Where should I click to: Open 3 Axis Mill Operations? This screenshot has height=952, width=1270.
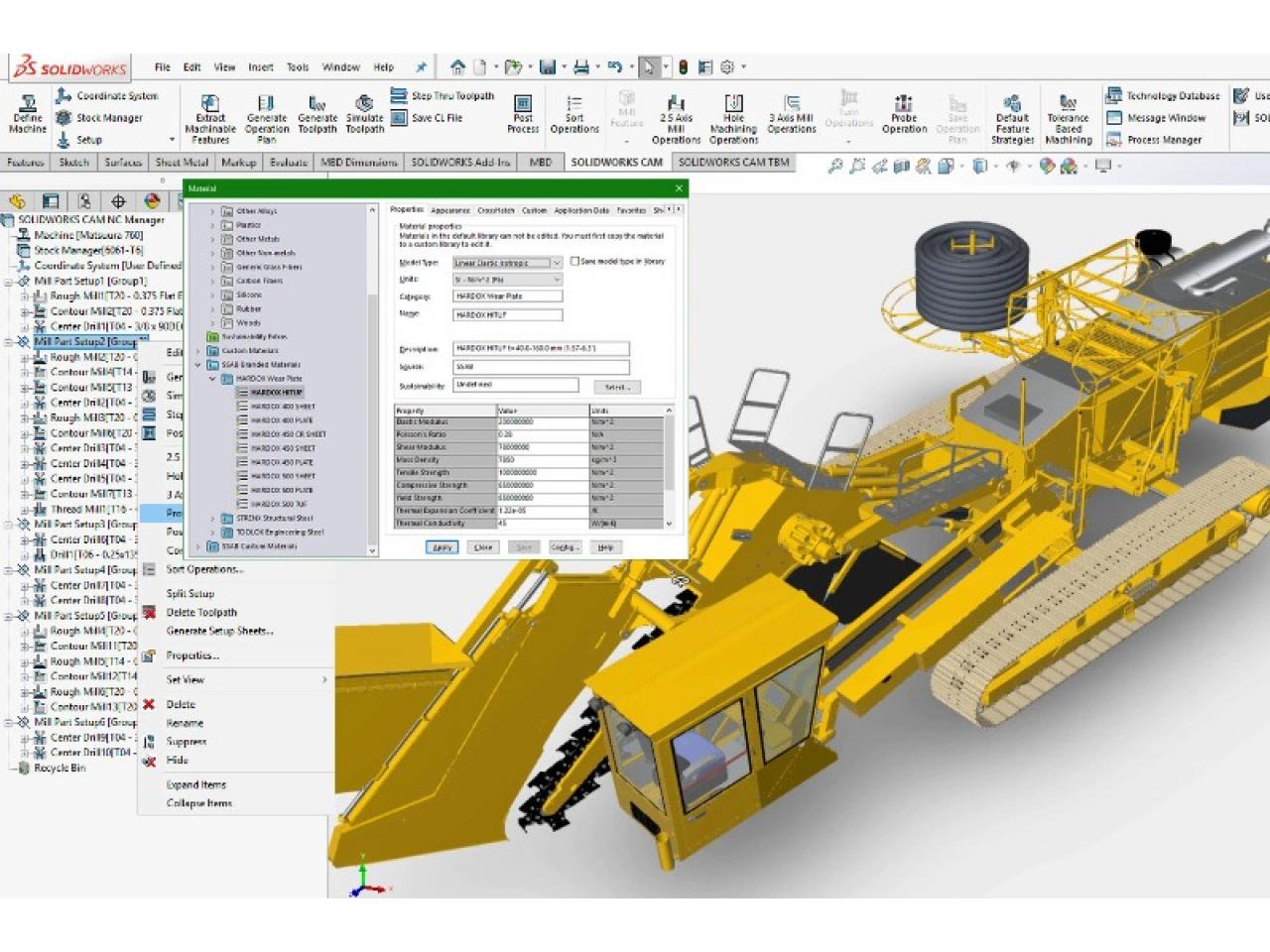point(792,114)
